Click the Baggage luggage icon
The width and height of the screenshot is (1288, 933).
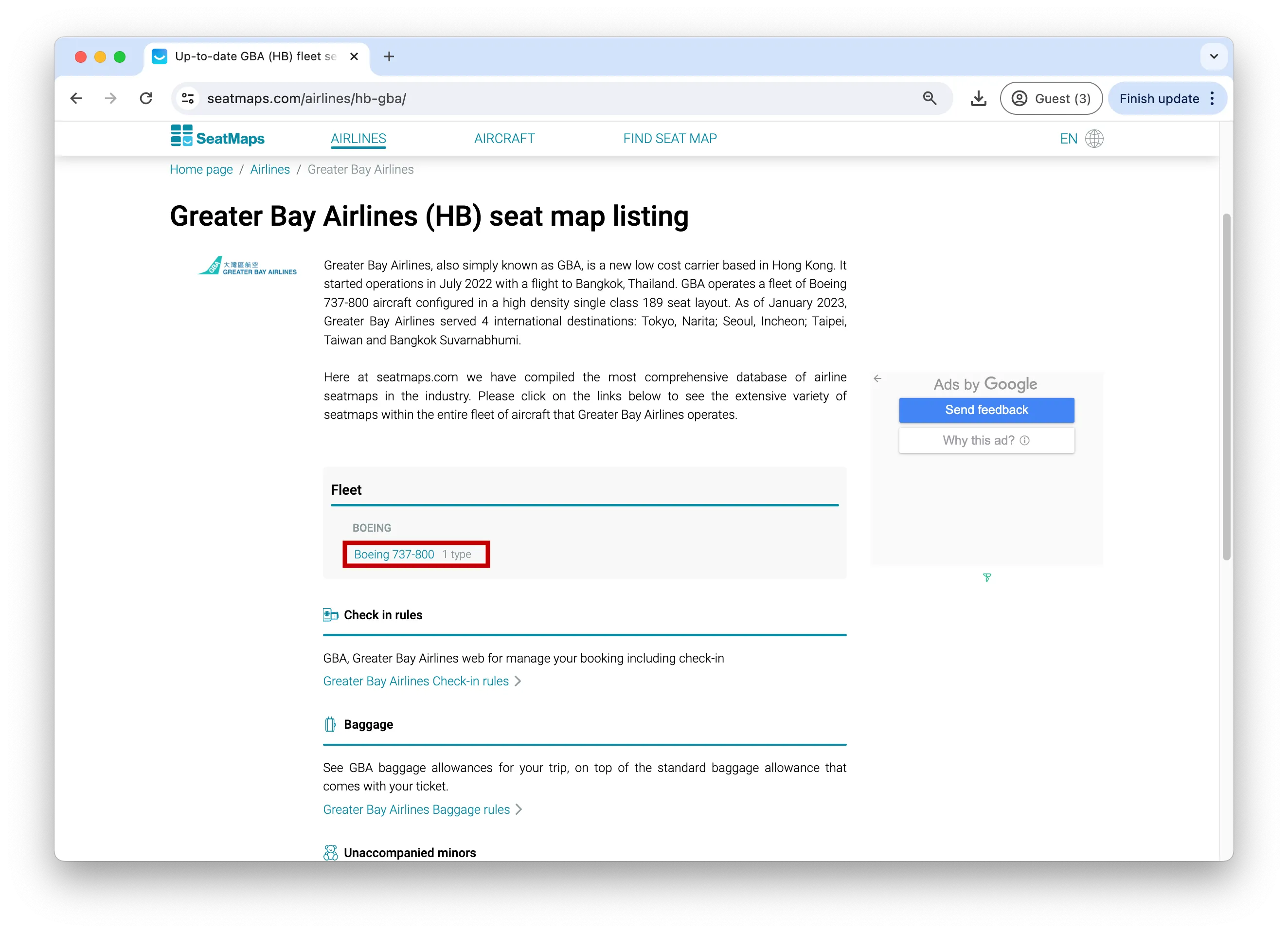(x=330, y=725)
